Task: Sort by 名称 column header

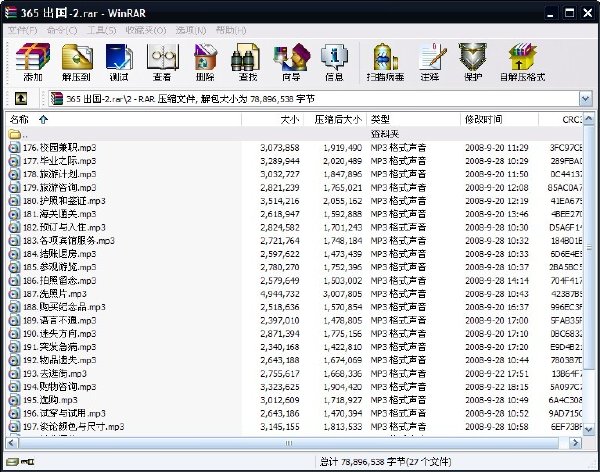Action: [x=124, y=120]
